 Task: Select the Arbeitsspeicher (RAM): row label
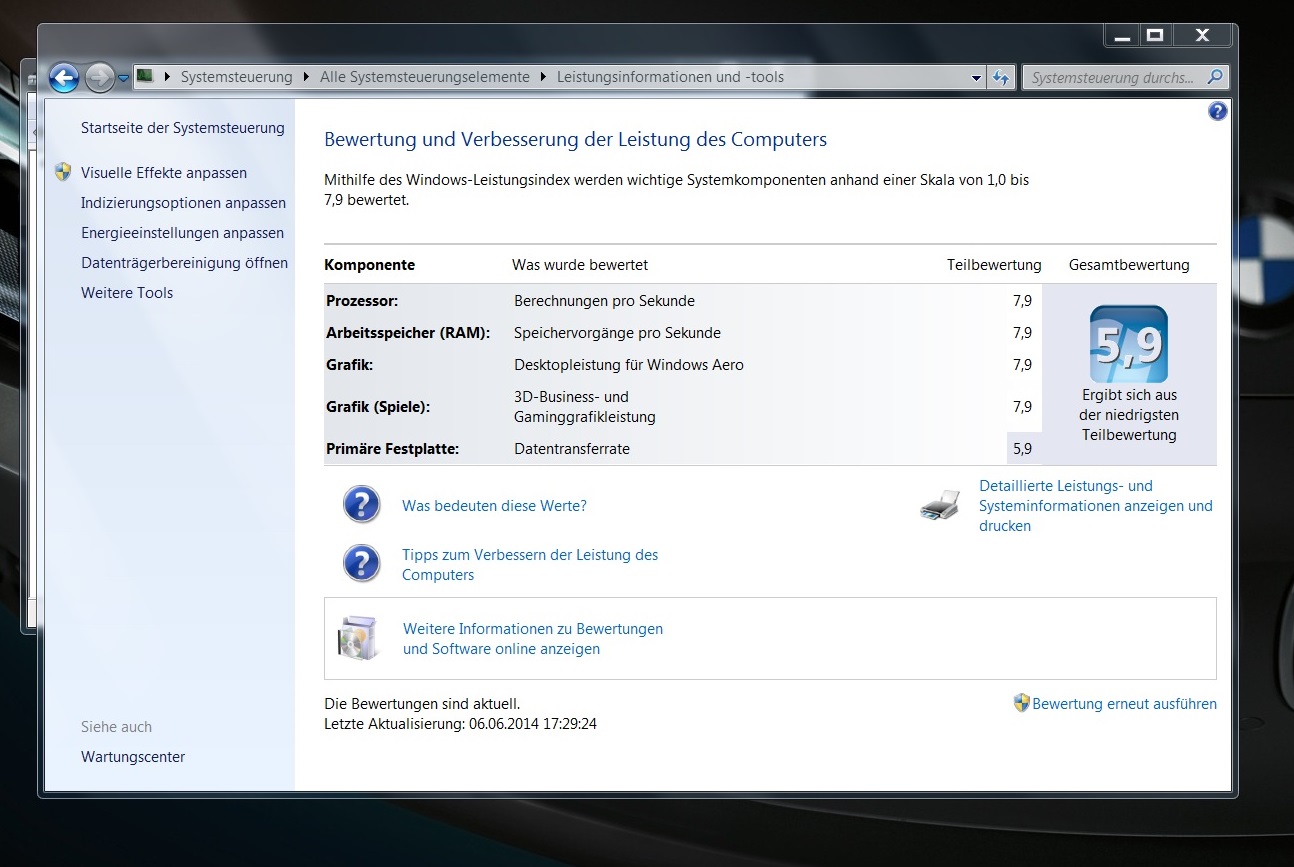[408, 333]
